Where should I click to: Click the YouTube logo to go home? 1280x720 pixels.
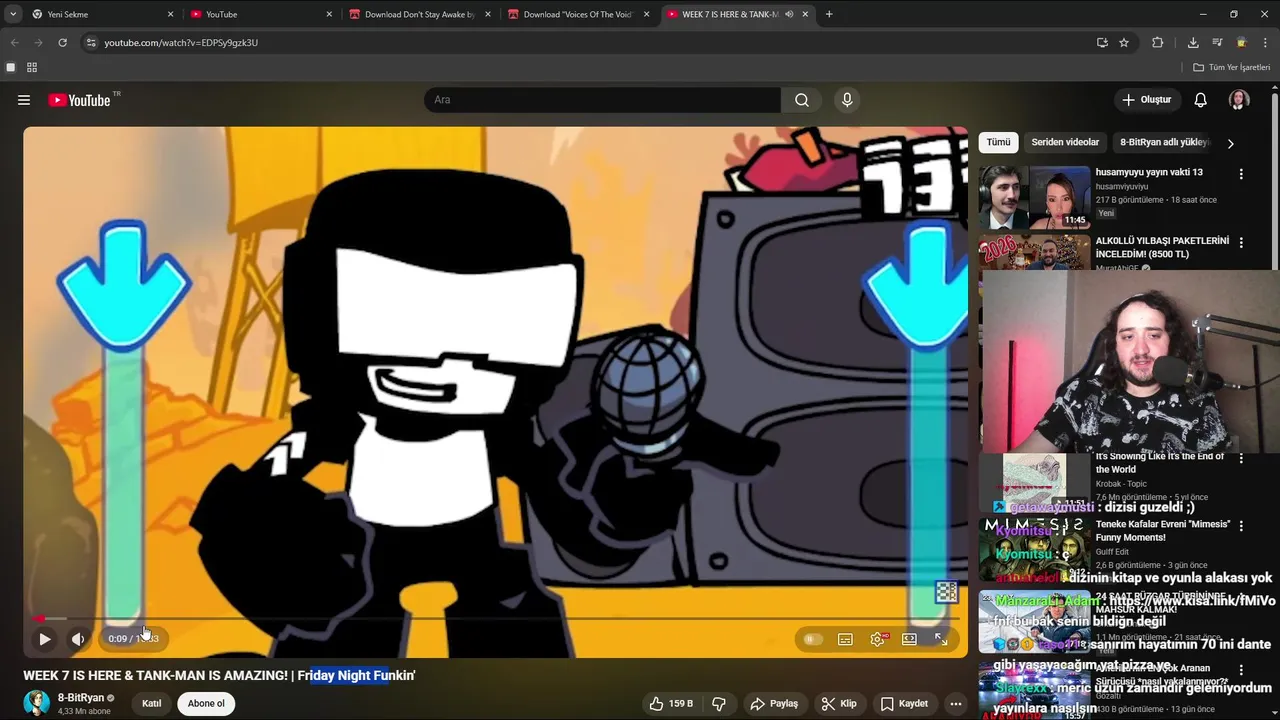(80, 100)
